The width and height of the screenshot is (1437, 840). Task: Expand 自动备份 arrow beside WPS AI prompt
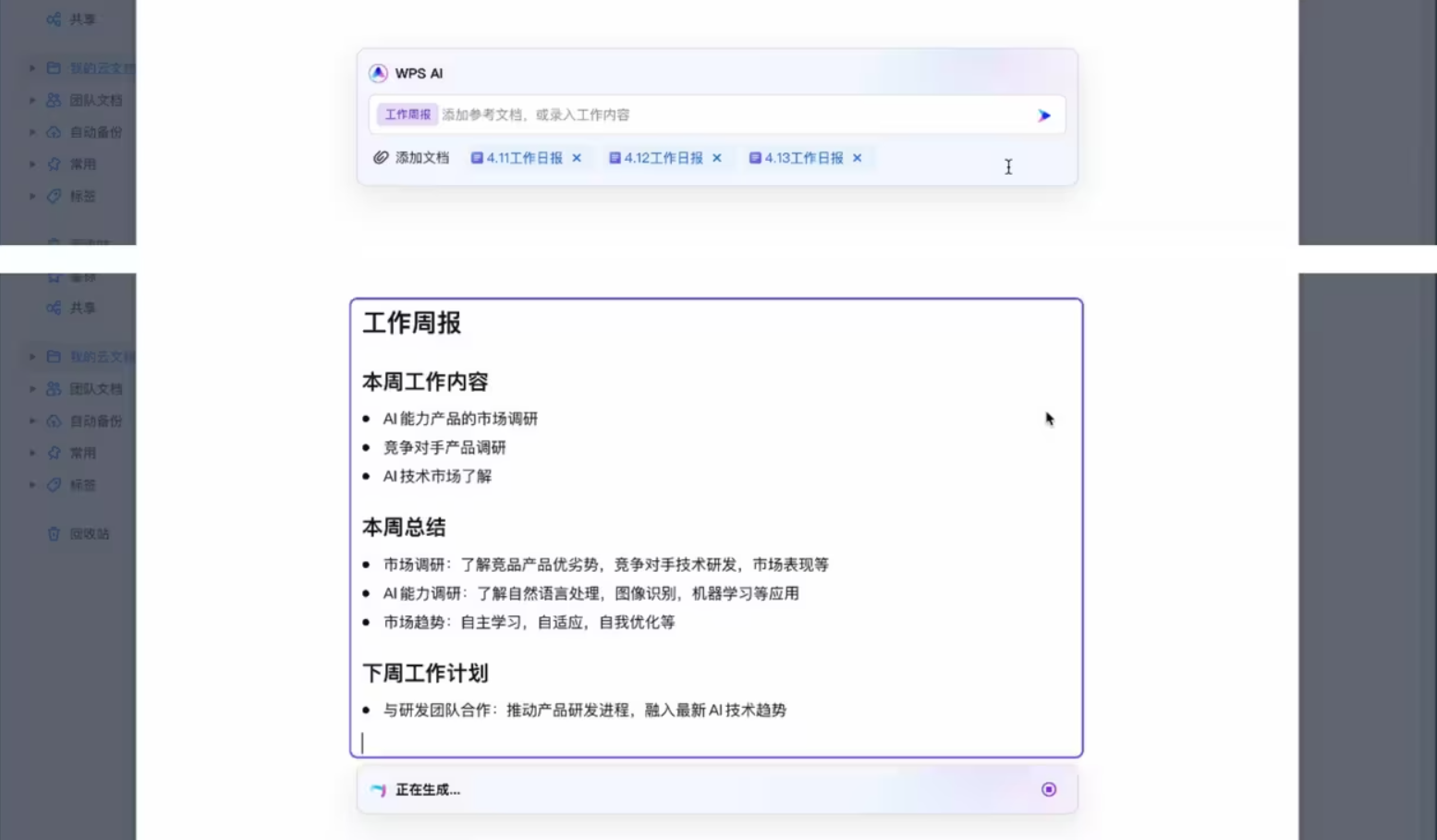(x=32, y=132)
